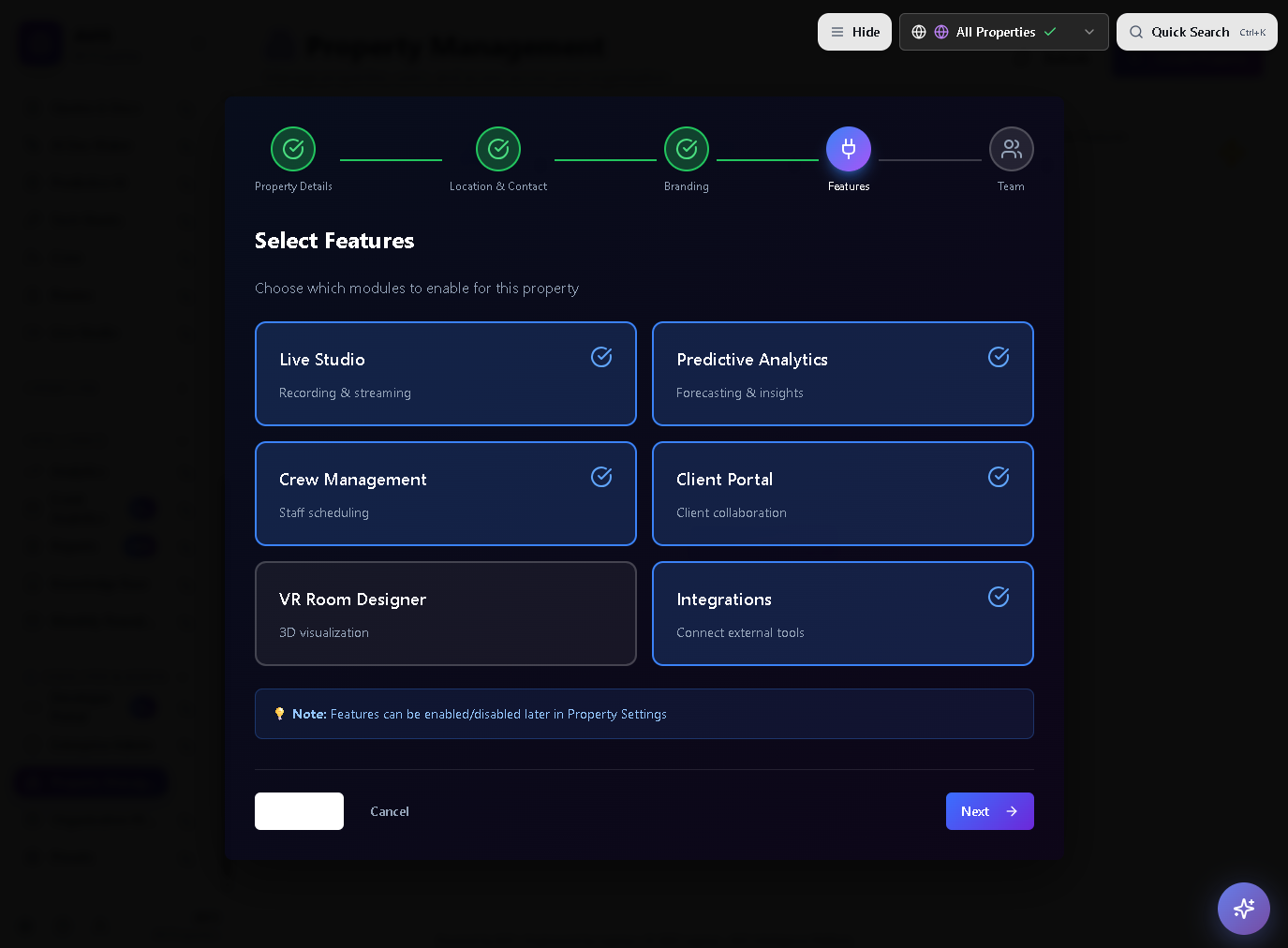Click the Location & Contact step icon

coord(498,149)
